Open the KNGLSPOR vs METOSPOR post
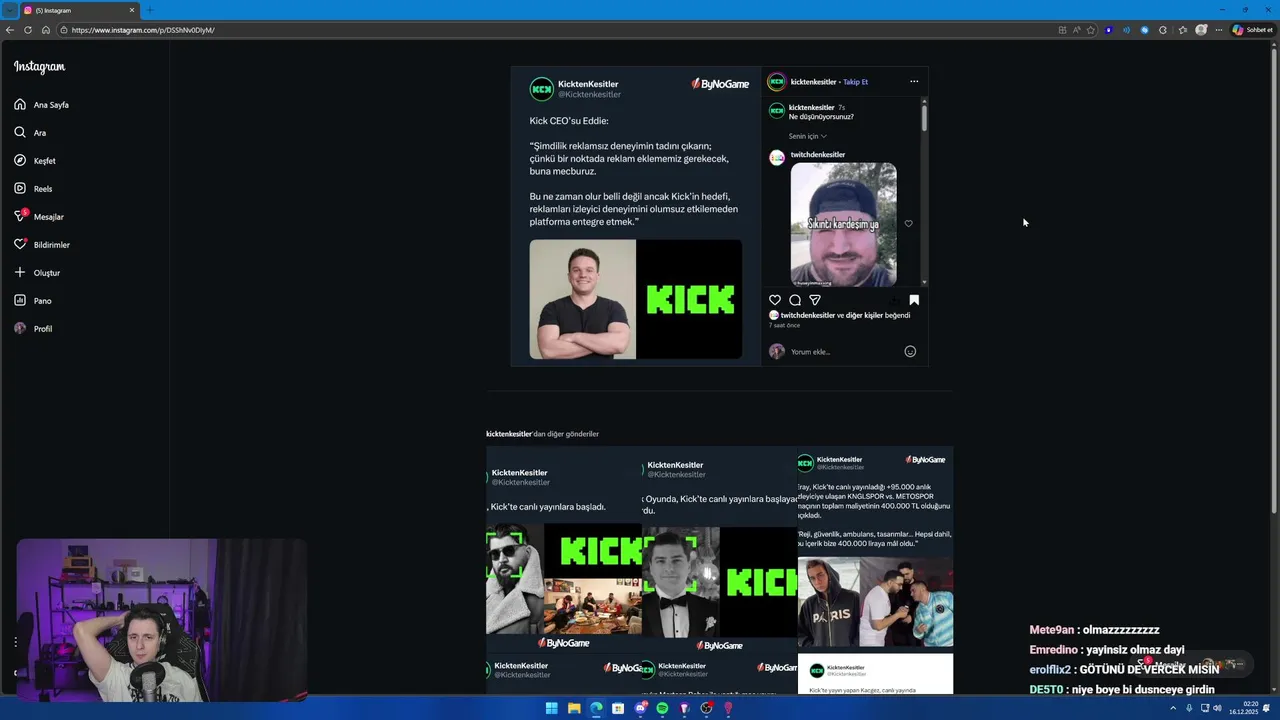Screen dimensions: 1280x720 click(875, 549)
